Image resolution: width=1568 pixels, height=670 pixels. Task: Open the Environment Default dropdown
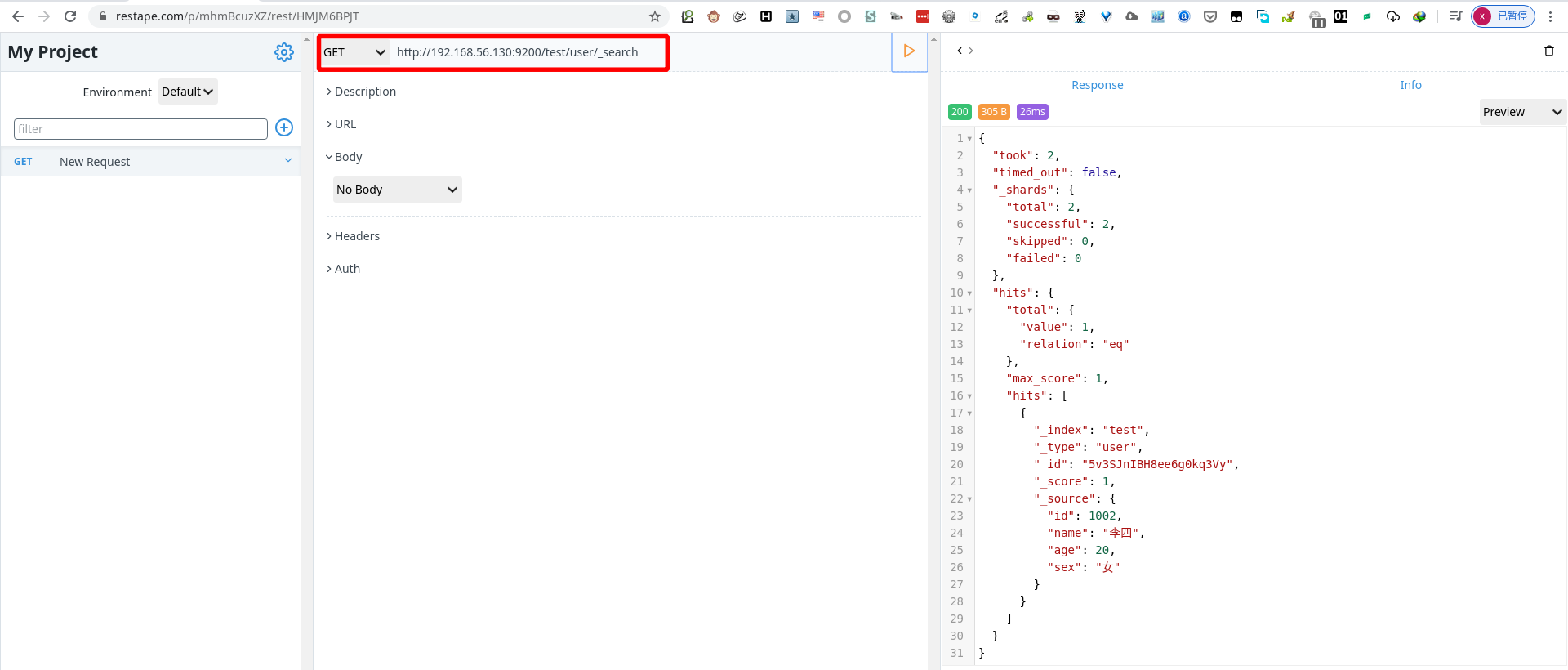pos(188,92)
